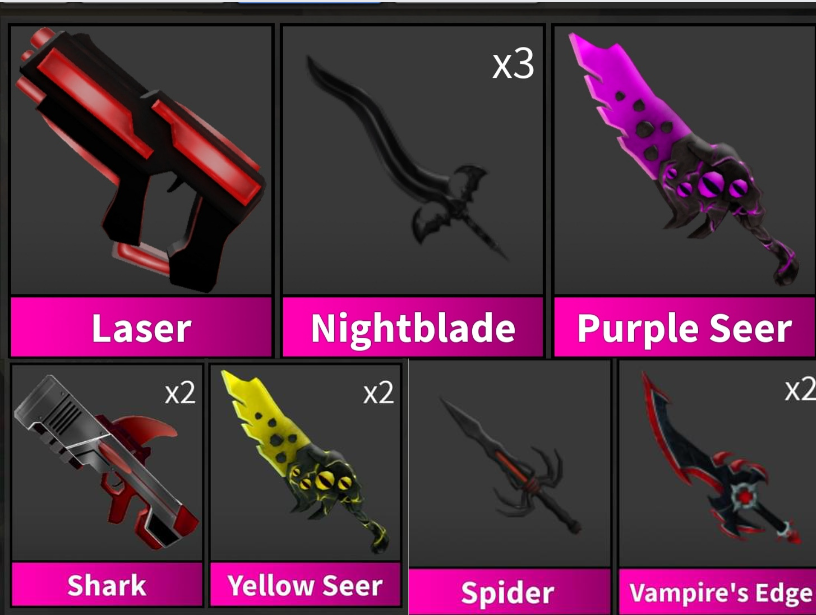Select the Spider knife image

(x=510, y=466)
